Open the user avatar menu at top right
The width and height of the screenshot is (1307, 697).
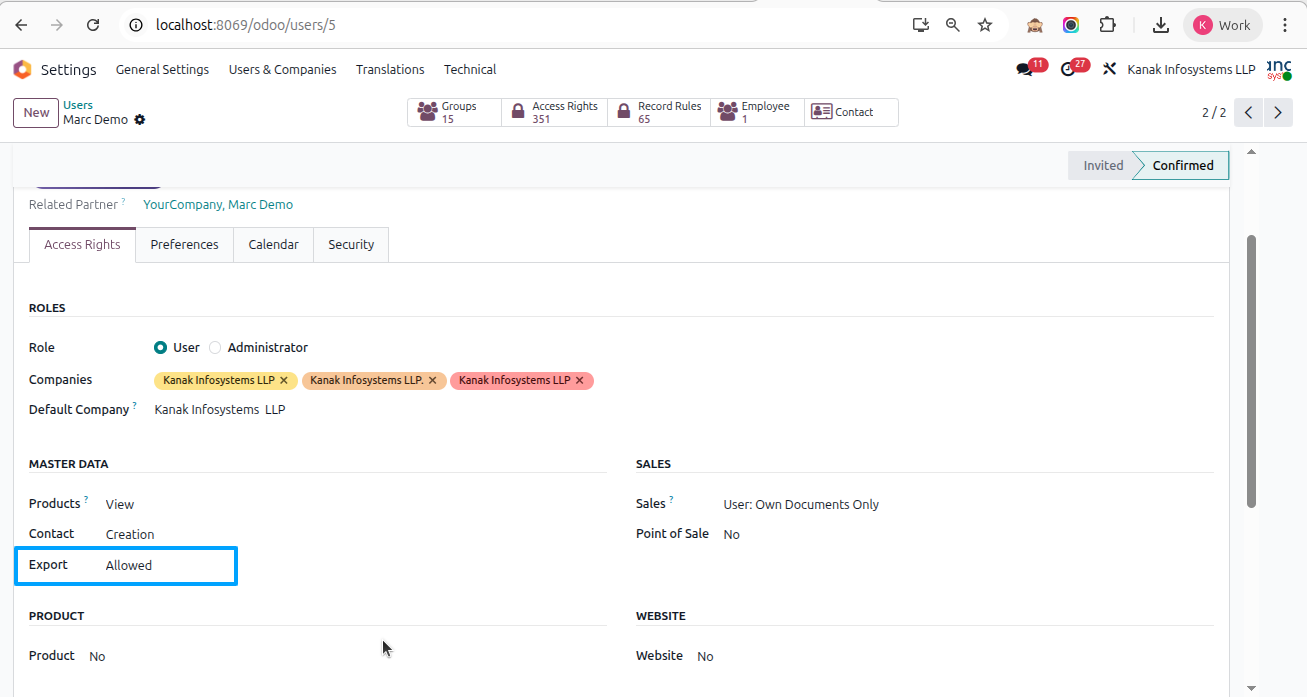(x=1279, y=69)
